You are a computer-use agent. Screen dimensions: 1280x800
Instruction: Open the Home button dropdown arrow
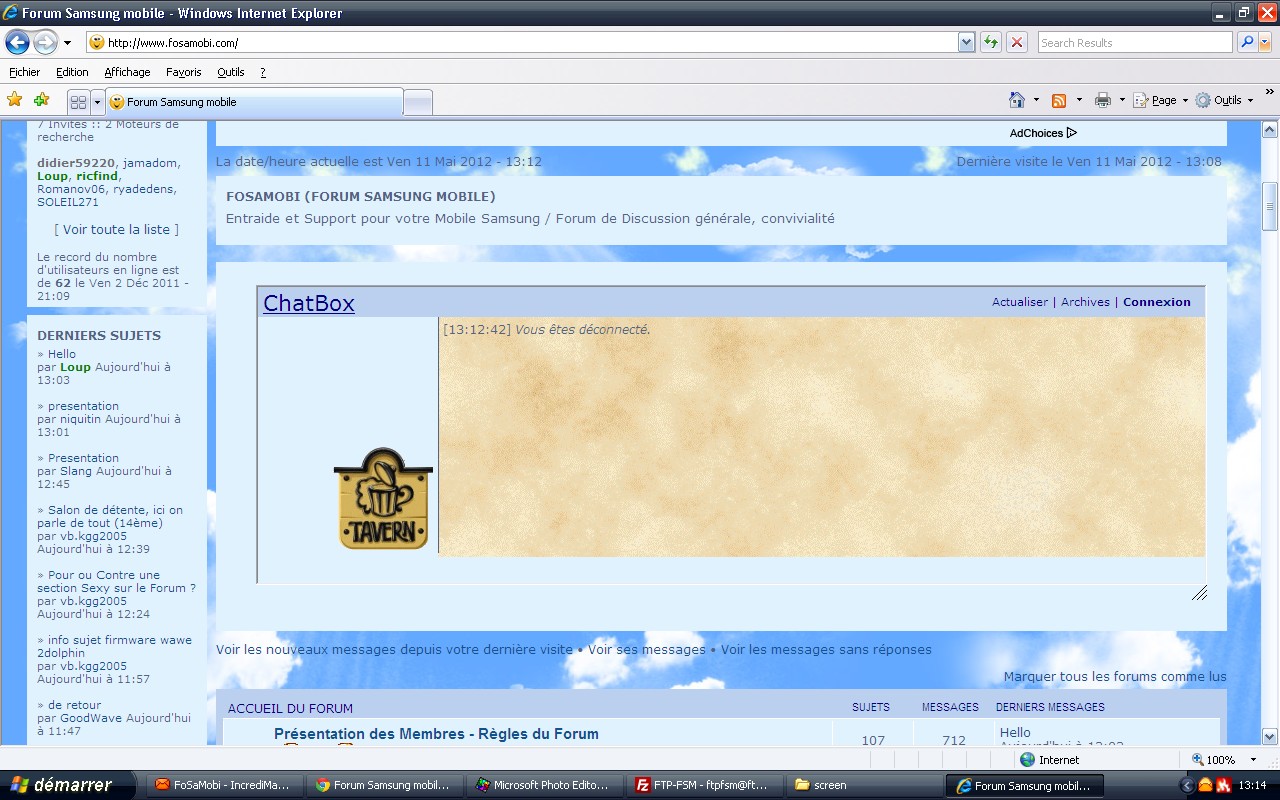(1036, 100)
